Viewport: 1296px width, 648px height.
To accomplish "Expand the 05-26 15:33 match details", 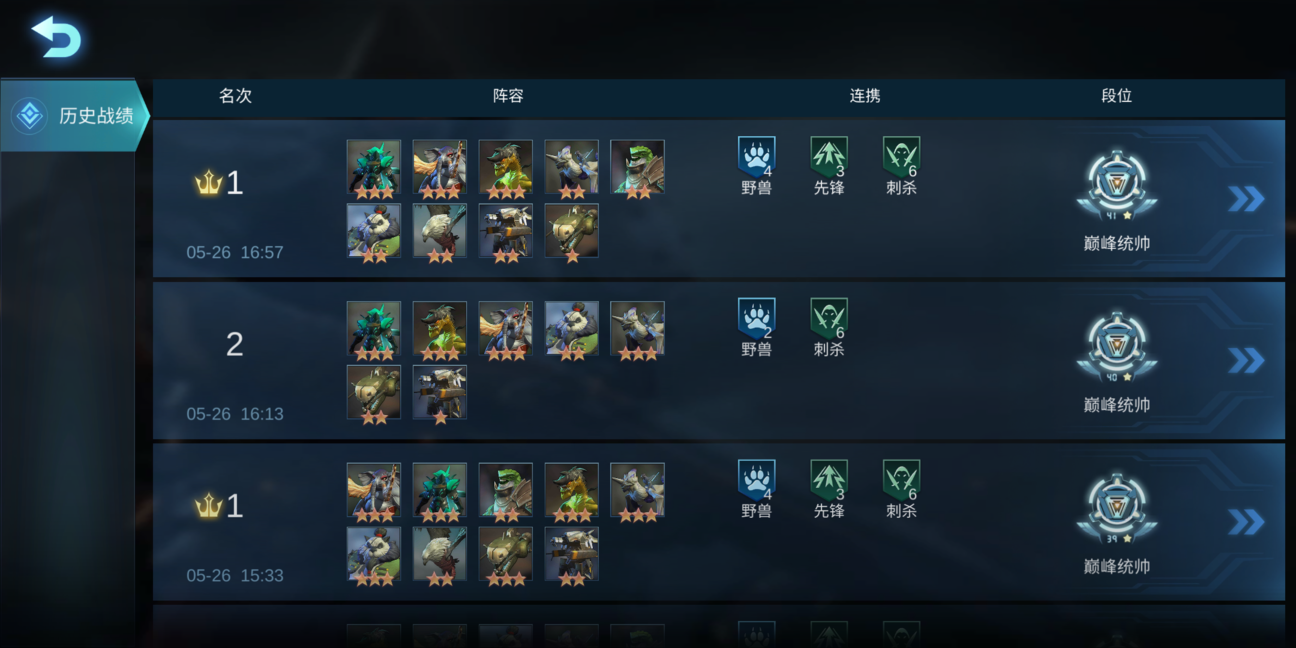I will pyautogui.click(x=1246, y=522).
